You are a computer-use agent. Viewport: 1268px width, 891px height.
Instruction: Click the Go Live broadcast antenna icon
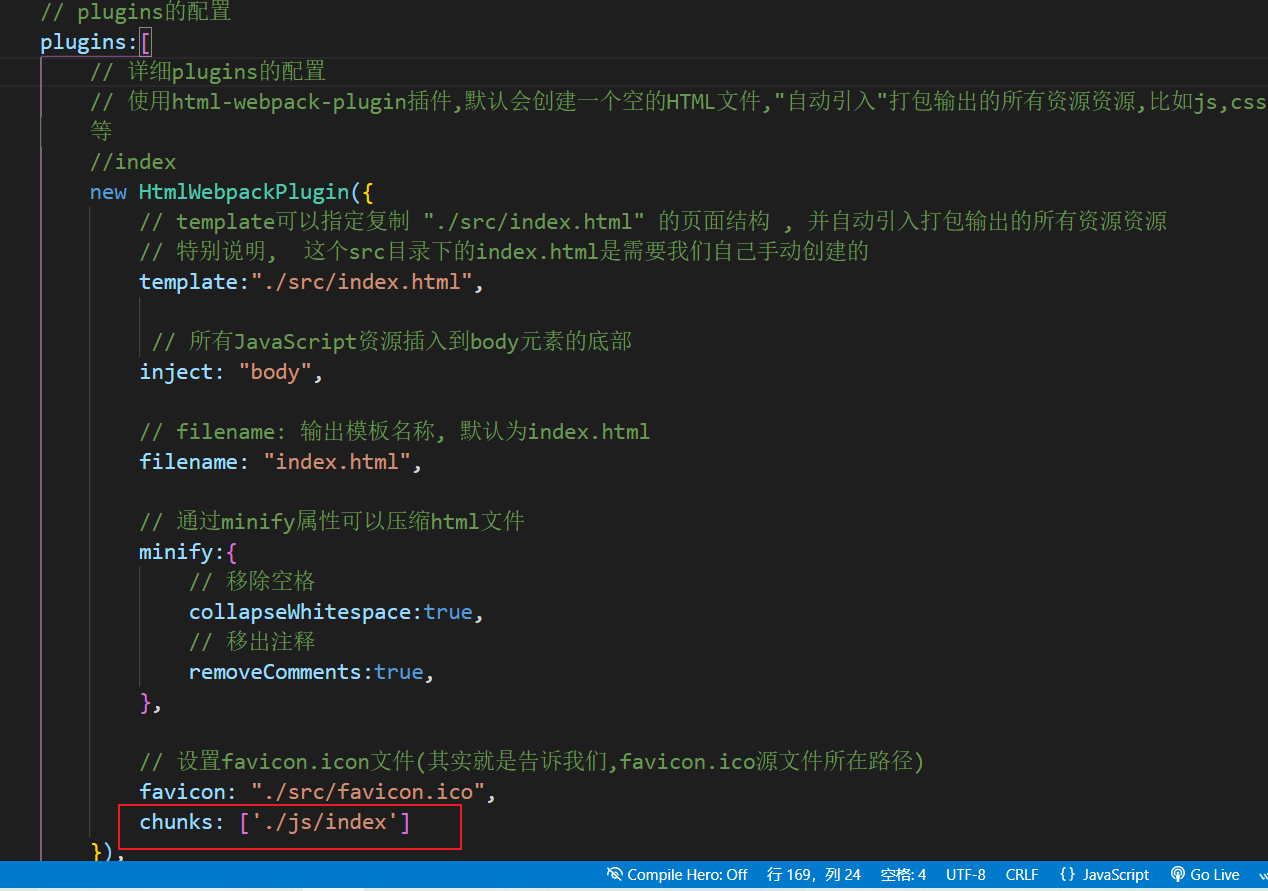1176,874
